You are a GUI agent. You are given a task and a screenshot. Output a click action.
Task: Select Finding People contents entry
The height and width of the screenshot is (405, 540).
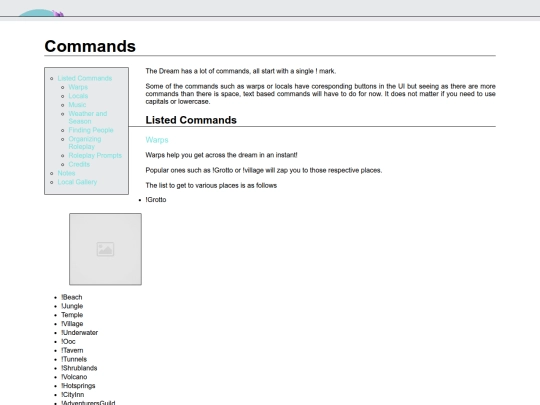pos(91,130)
